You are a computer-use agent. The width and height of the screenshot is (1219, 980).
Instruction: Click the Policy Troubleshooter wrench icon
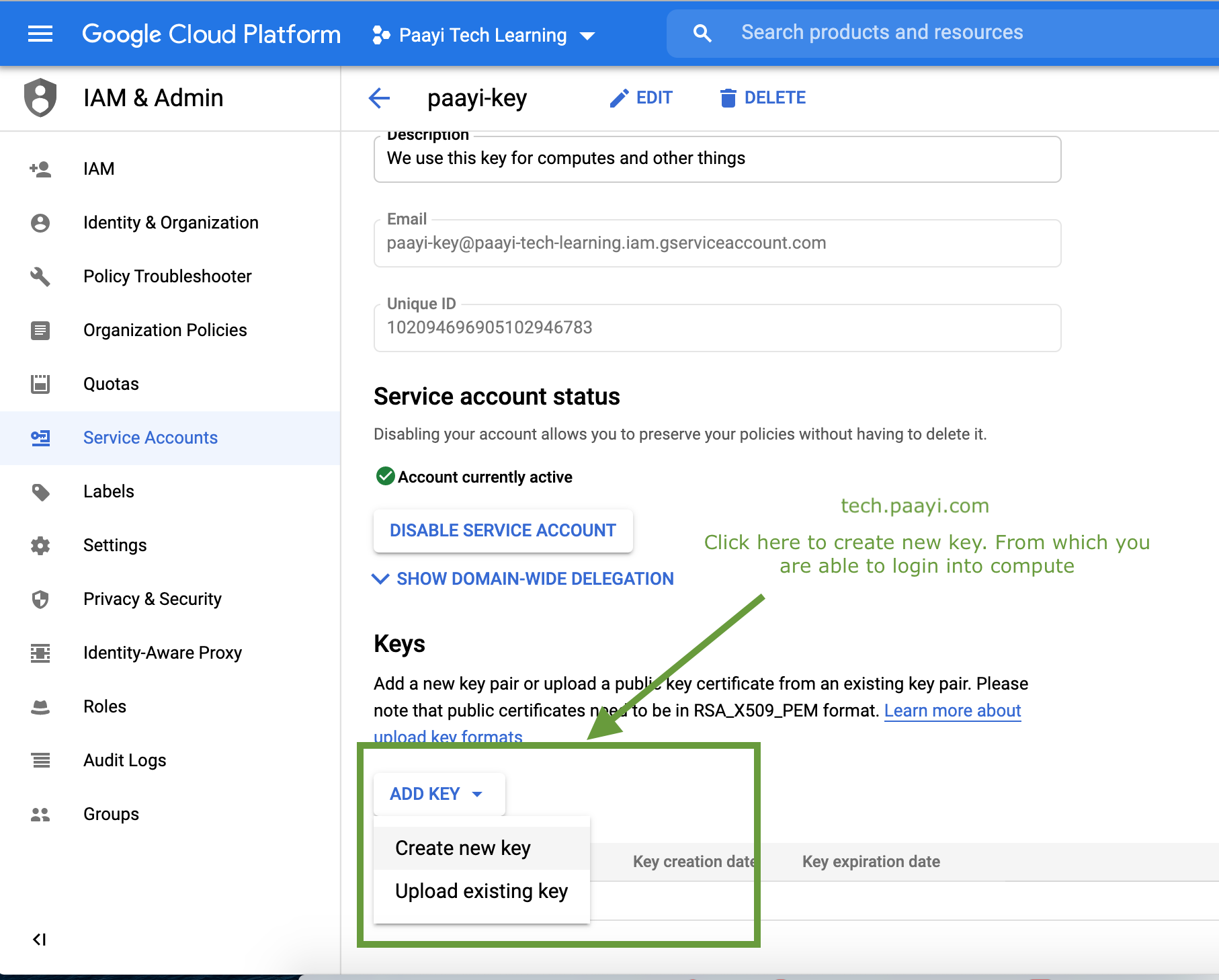(40, 276)
